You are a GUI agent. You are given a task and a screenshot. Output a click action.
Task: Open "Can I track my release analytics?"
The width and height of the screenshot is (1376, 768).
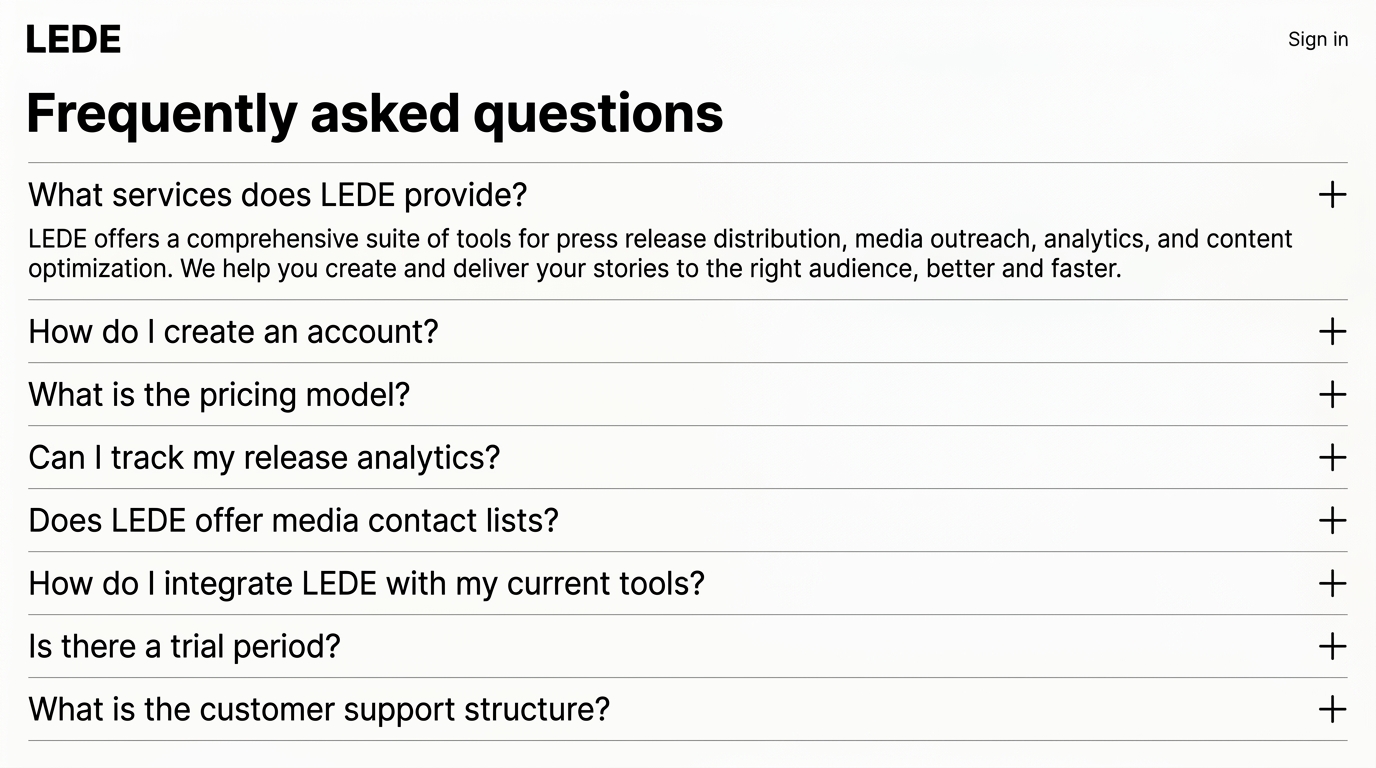coord(264,458)
